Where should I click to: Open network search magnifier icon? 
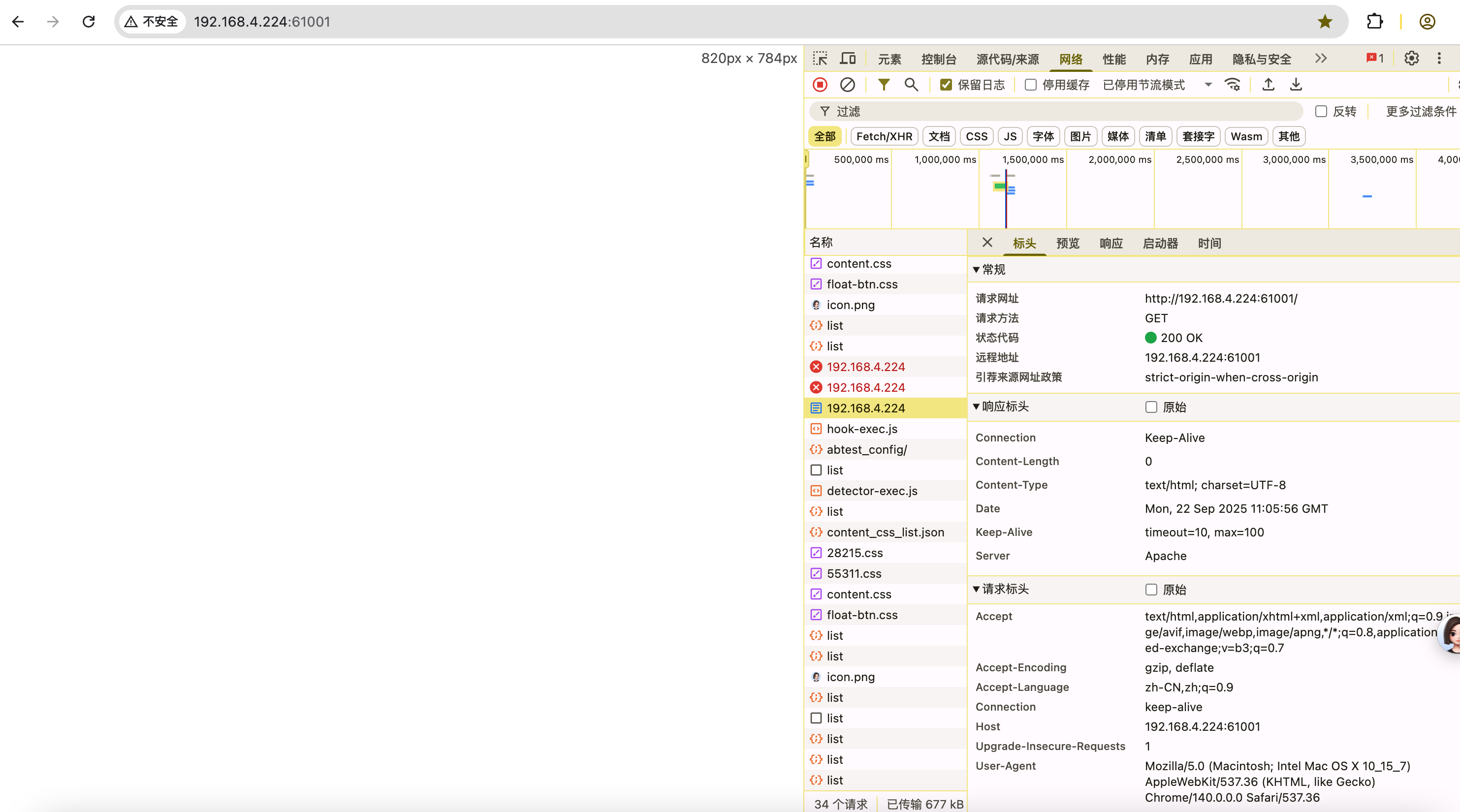(911, 85)
